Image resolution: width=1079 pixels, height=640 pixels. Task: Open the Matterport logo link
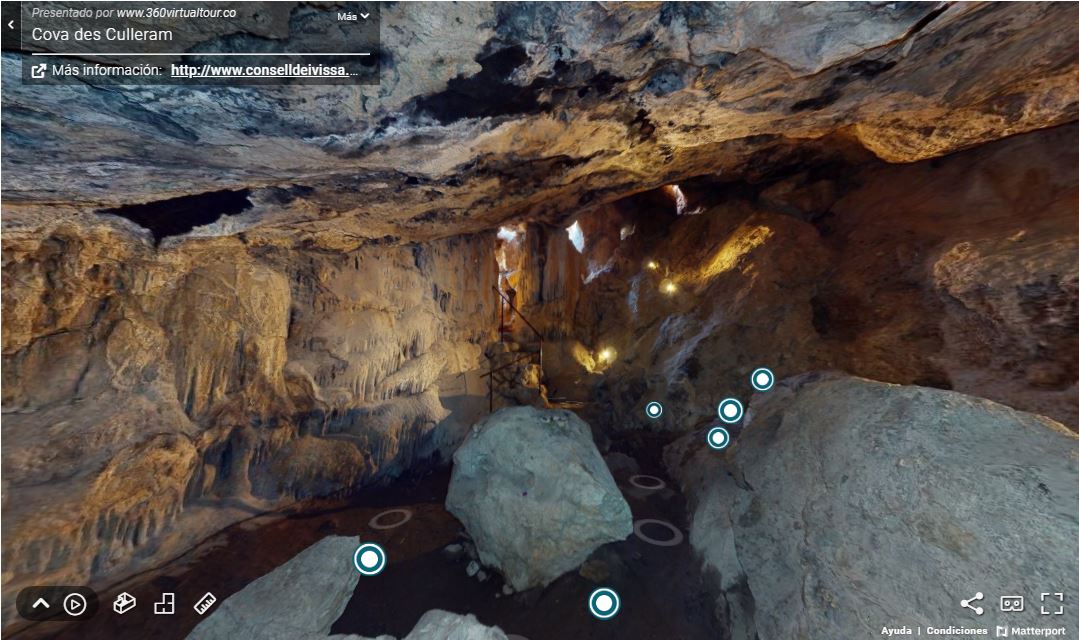pos(1031,630)
